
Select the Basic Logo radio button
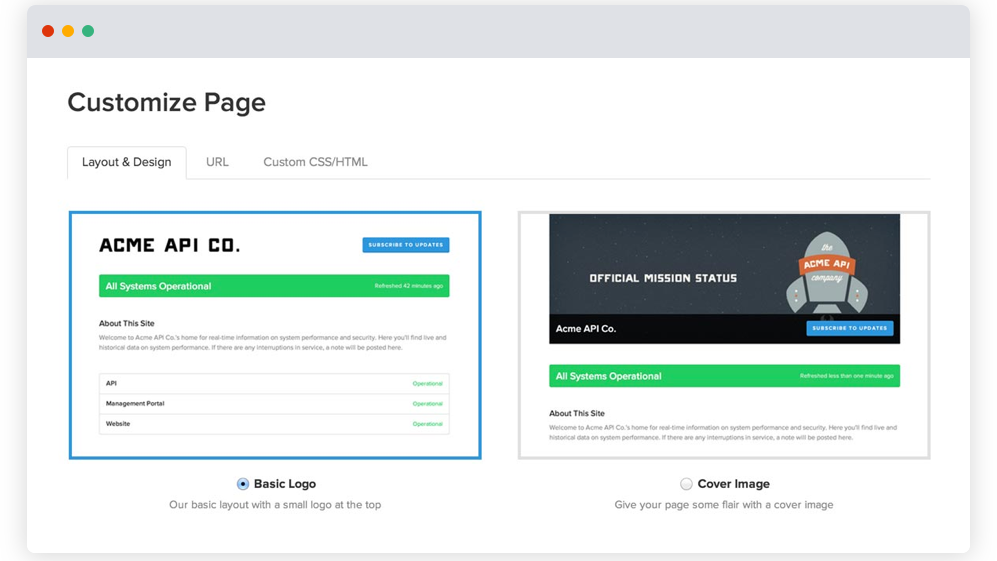(x=243, y=484)
